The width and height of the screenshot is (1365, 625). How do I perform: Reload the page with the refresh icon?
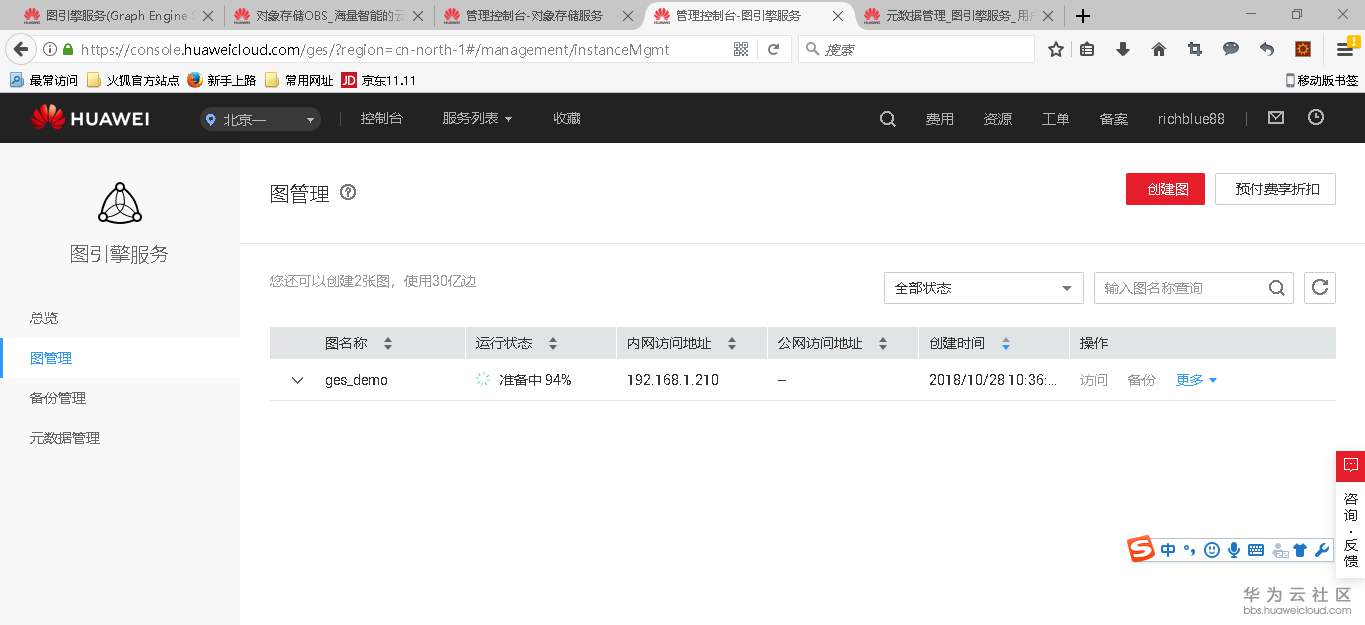coord(773,49)
